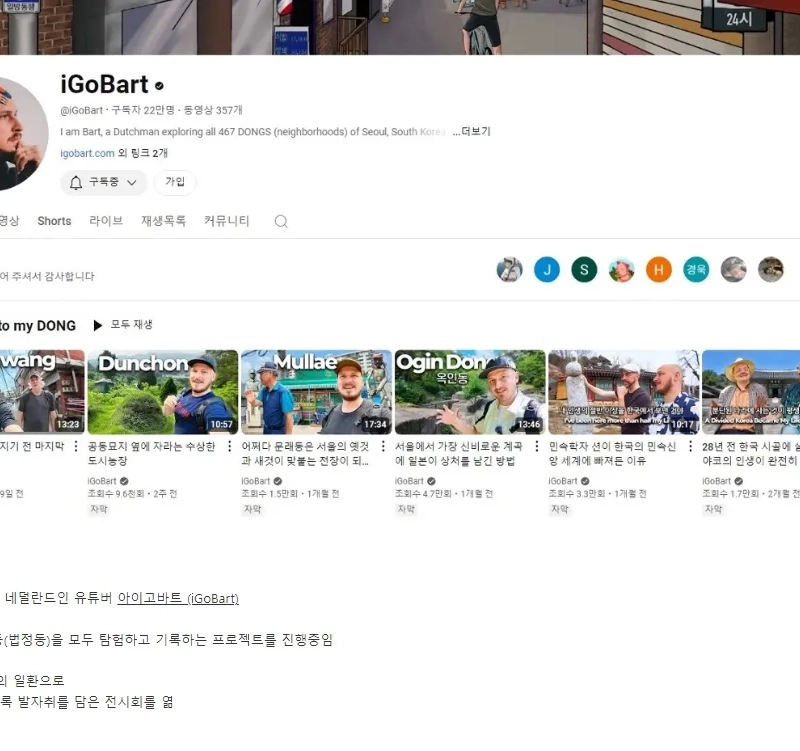800x751 pixels.
Task: Open the green "S" member avatar
Action: [584, 269]
